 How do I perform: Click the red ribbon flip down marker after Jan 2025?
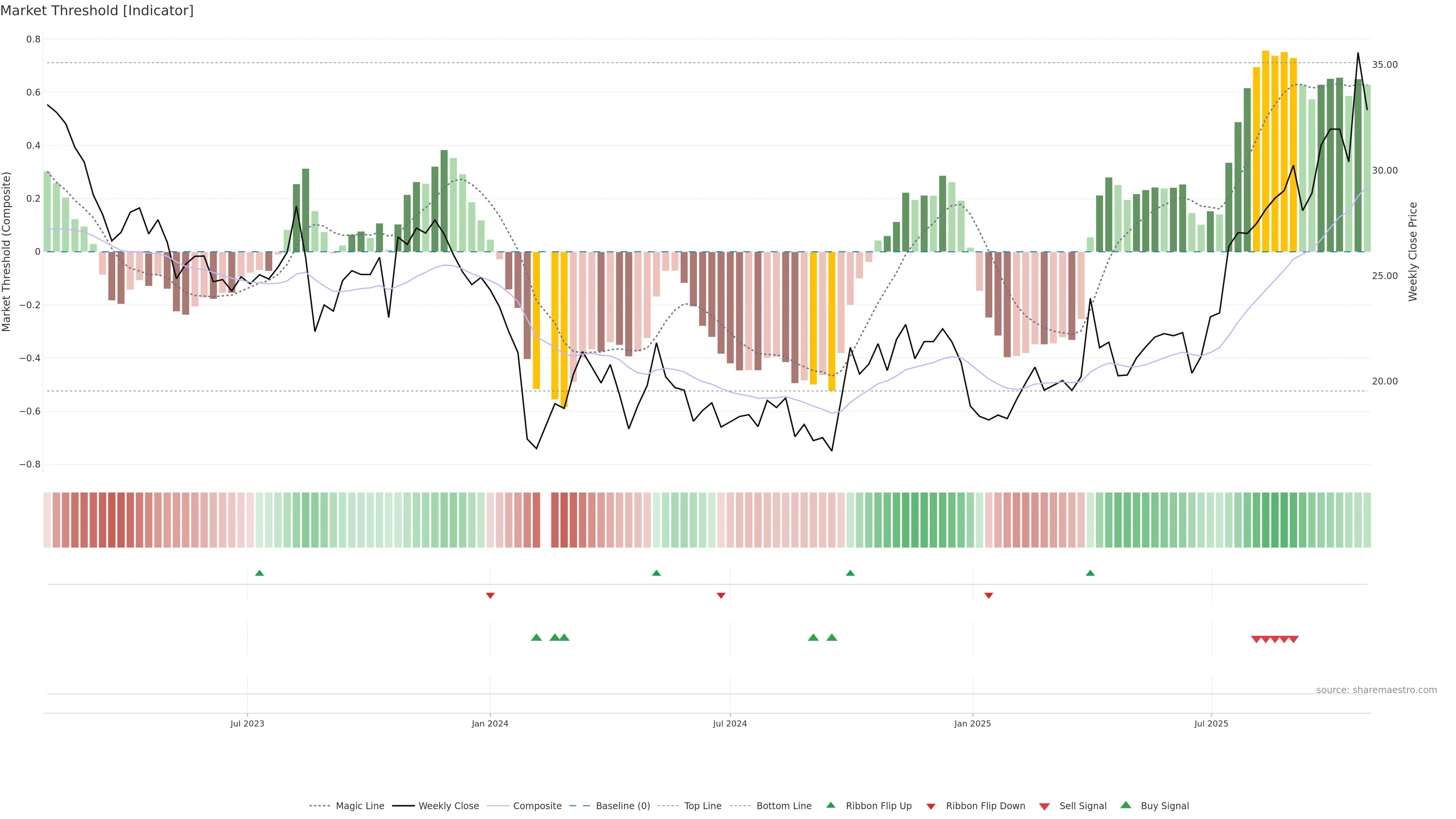(988, 595)
